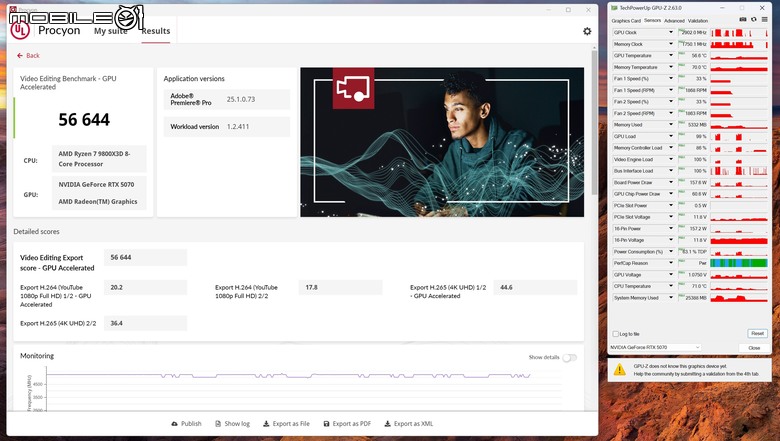
Task: Click the Procyon vertical scrollbar
Action: [594, 123]
